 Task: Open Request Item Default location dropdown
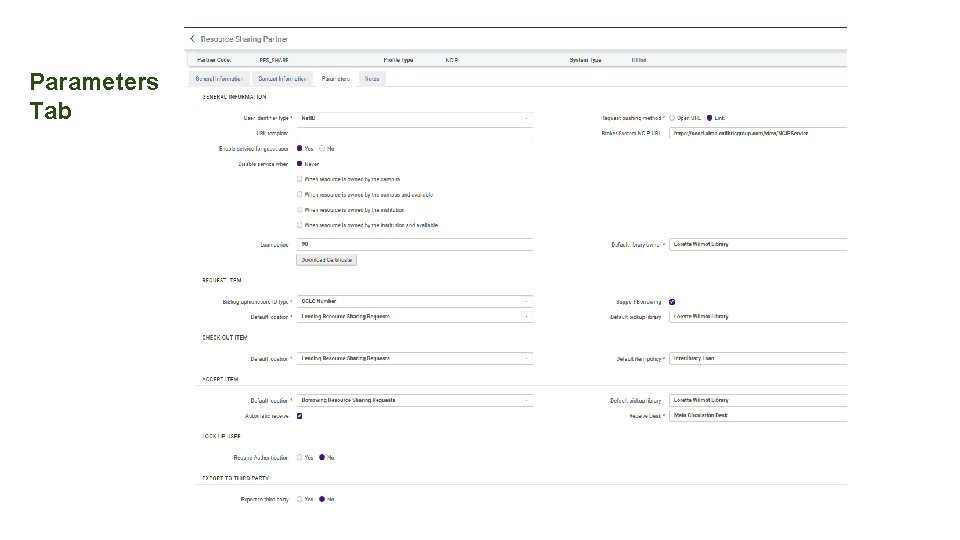click(414, 317)
